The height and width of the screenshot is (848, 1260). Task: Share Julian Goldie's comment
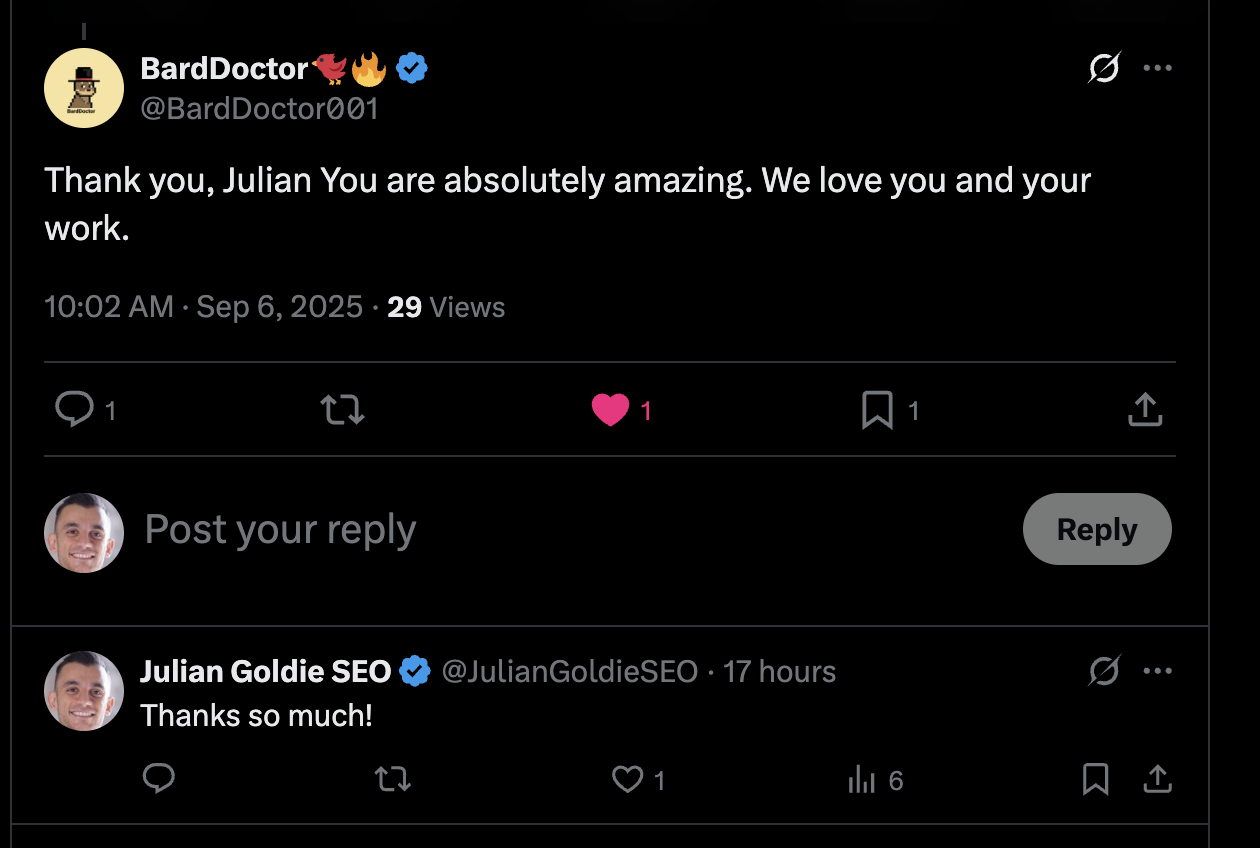point(1157,779)
